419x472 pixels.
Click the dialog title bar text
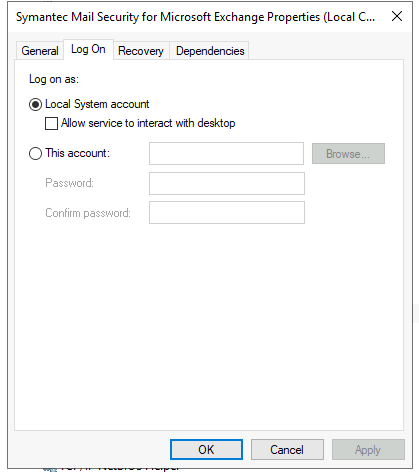[195, 17]
